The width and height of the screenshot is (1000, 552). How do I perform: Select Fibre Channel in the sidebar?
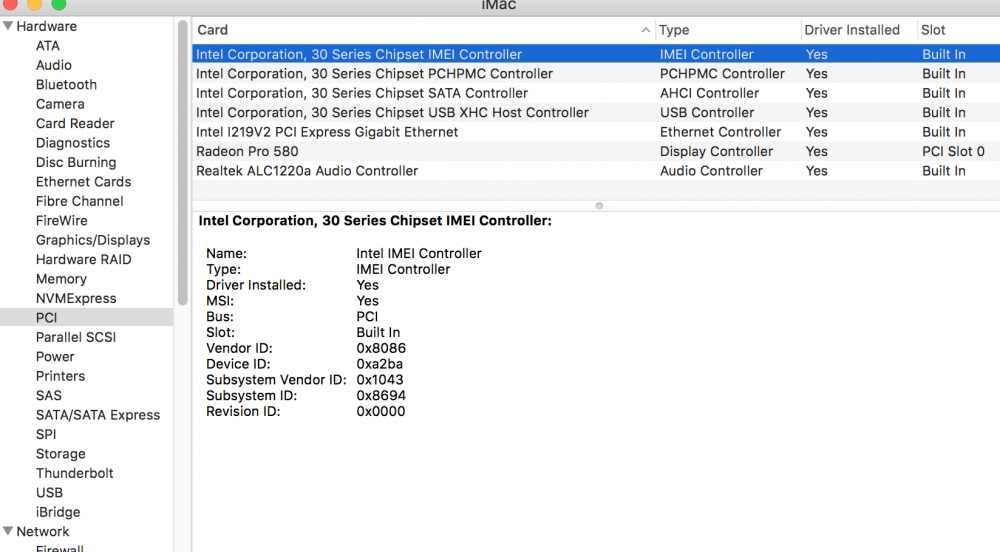[x=80, y=201]
